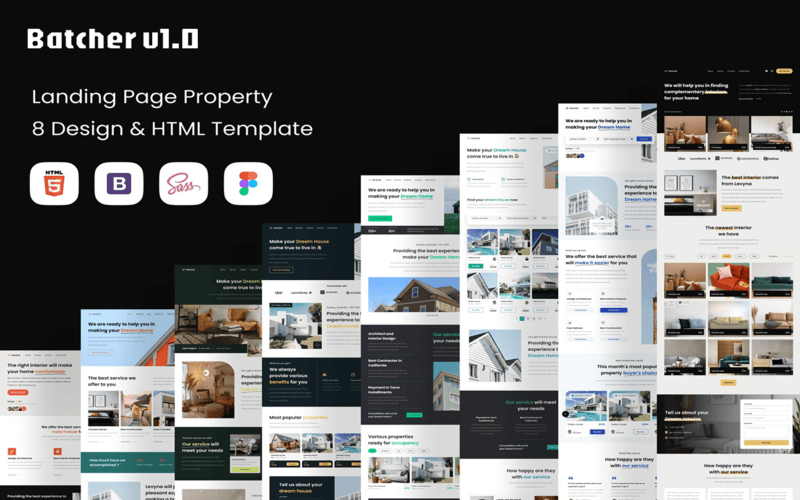800x500 pixels.
Task: Click the 'Batcher v1.0' title text
Action: (x=113, y=39)
